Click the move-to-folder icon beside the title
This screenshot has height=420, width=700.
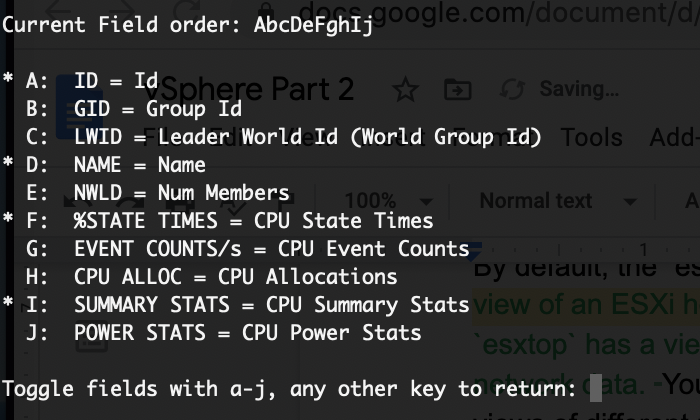point(457,89)
